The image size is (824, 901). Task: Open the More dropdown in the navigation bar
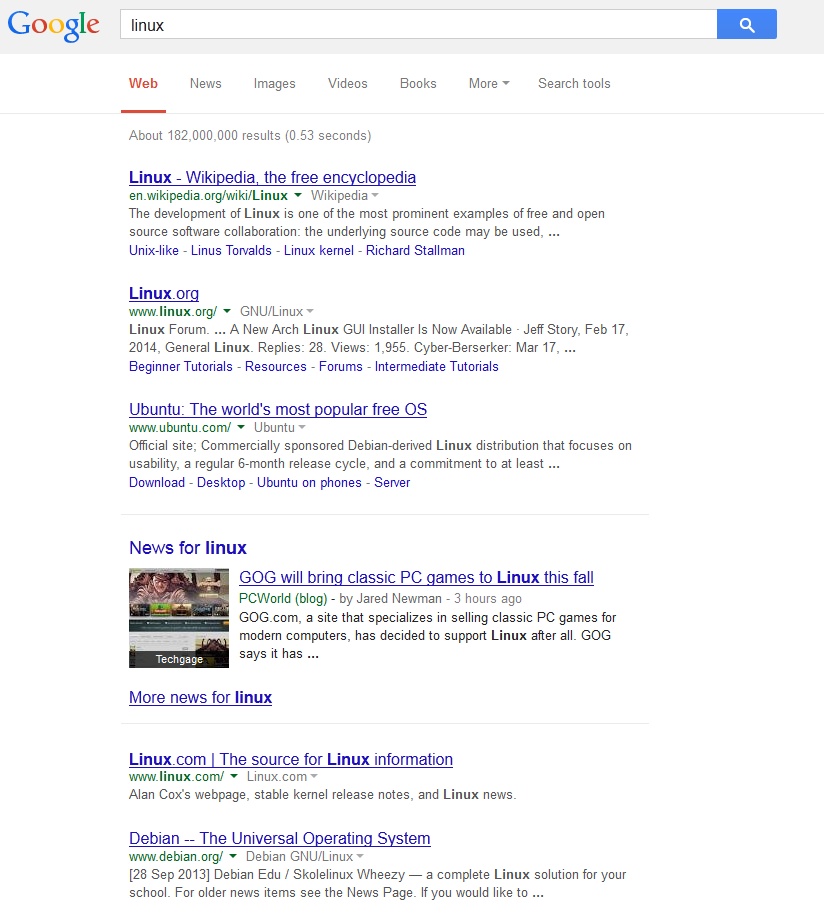tap(487, 84)
